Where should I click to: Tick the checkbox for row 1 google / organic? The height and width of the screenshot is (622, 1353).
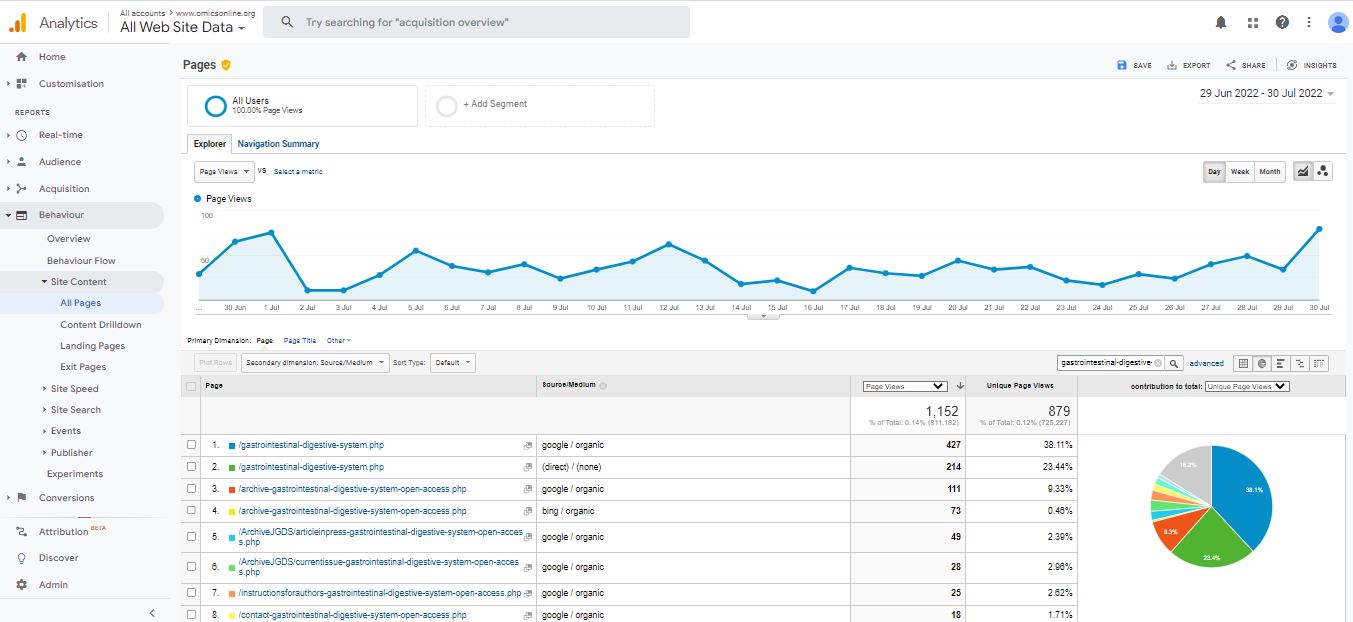pos(191,445)
